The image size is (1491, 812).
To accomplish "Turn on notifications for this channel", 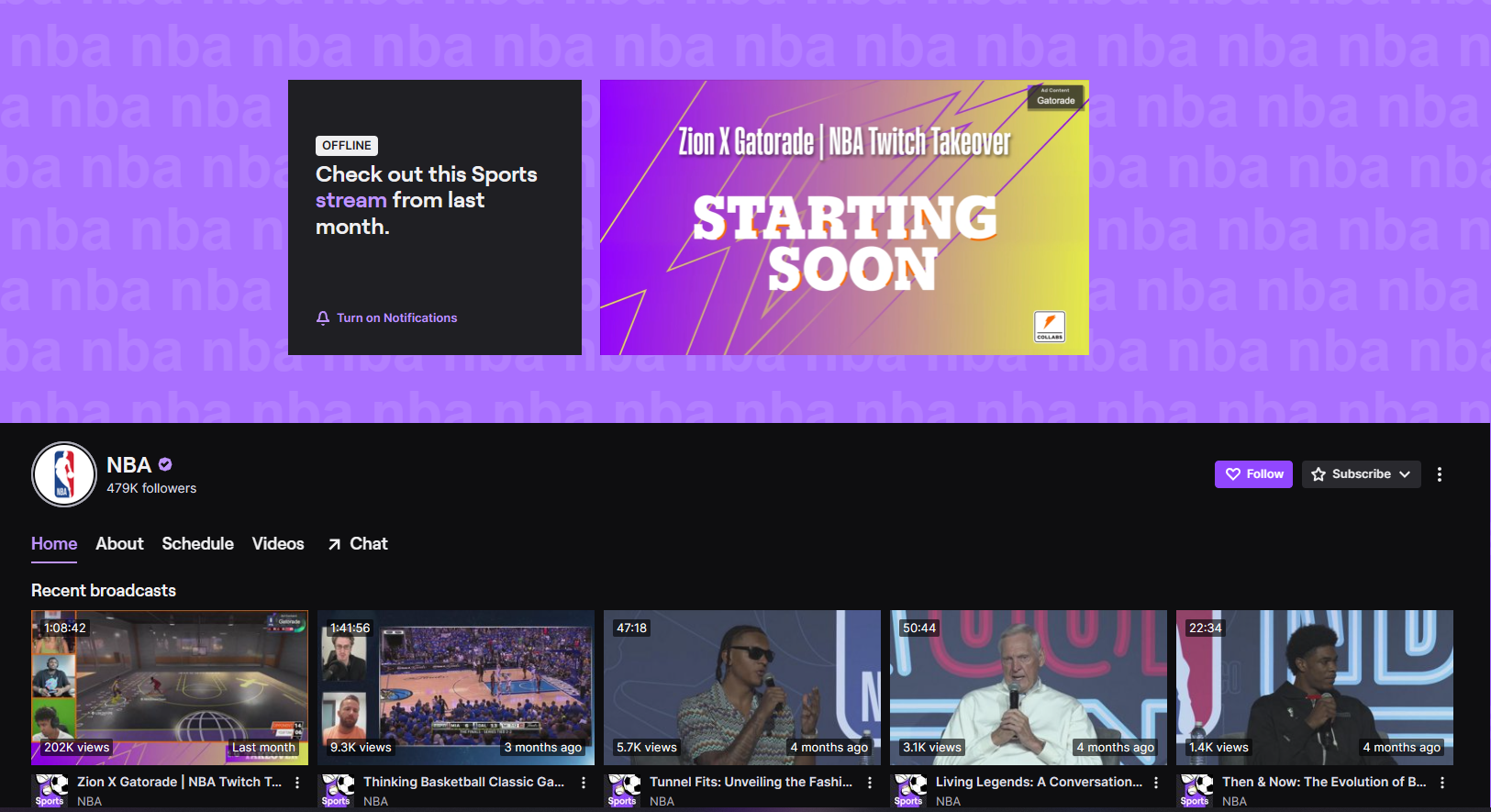I will [x=386, y=317].
